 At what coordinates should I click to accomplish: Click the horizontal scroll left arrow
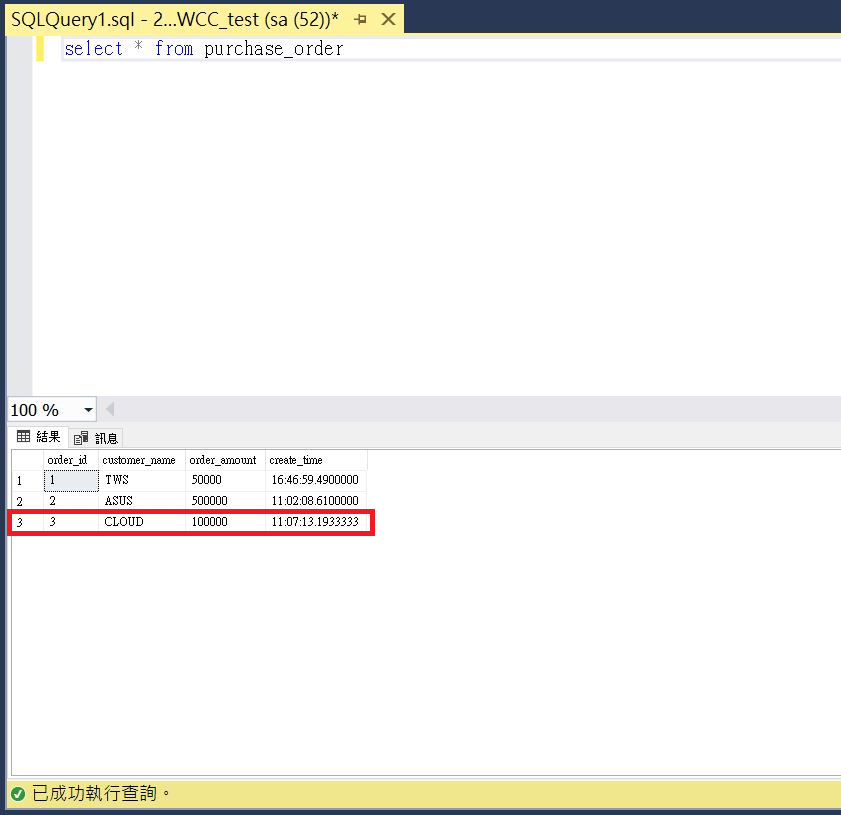click(x=110, y=409)
